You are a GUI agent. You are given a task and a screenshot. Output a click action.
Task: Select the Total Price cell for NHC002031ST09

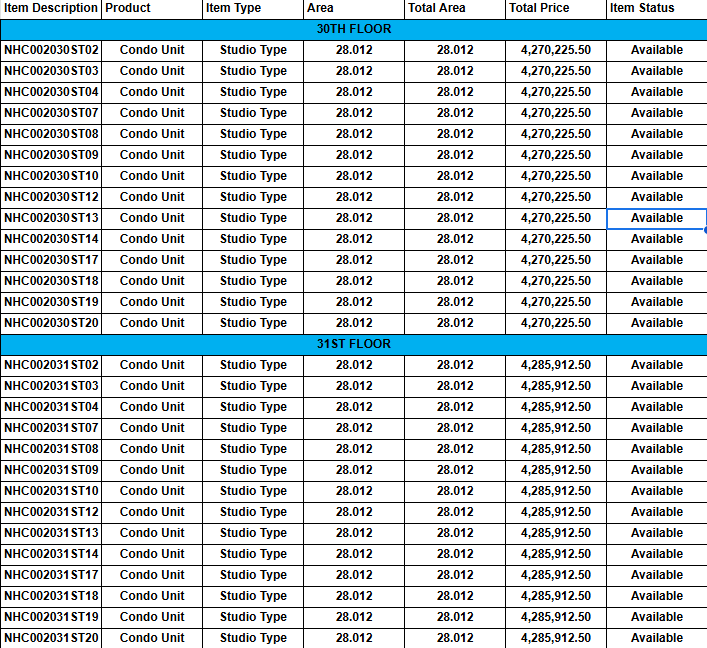pos(556,470)
